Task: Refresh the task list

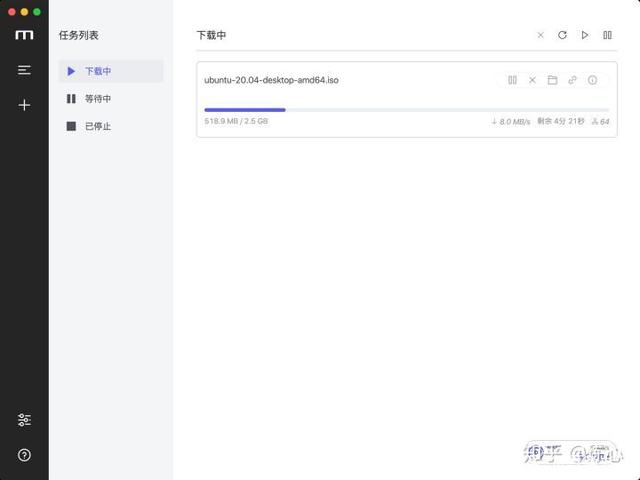Action: tap(562, 35)
